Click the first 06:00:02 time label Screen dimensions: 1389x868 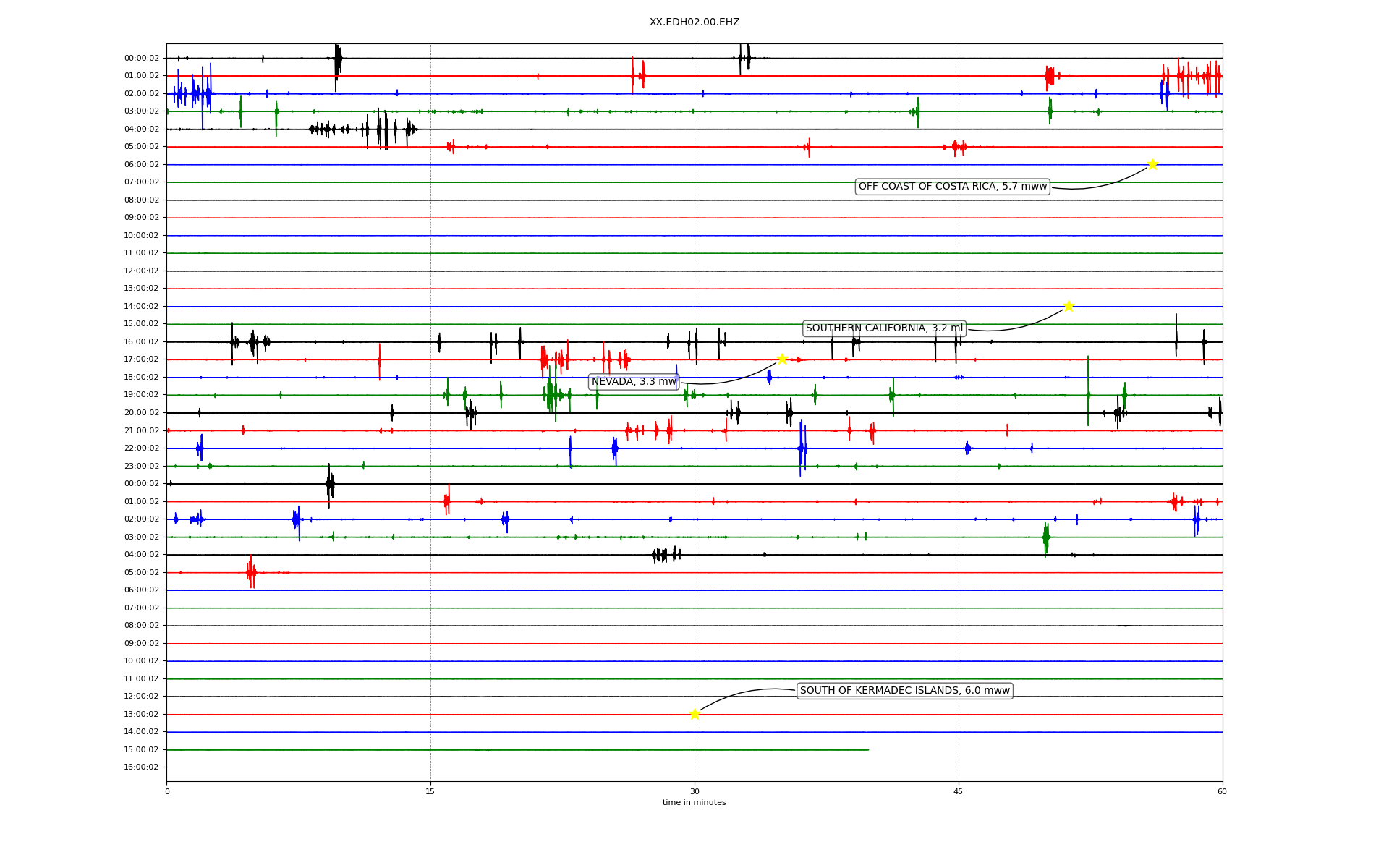point(141,164)
